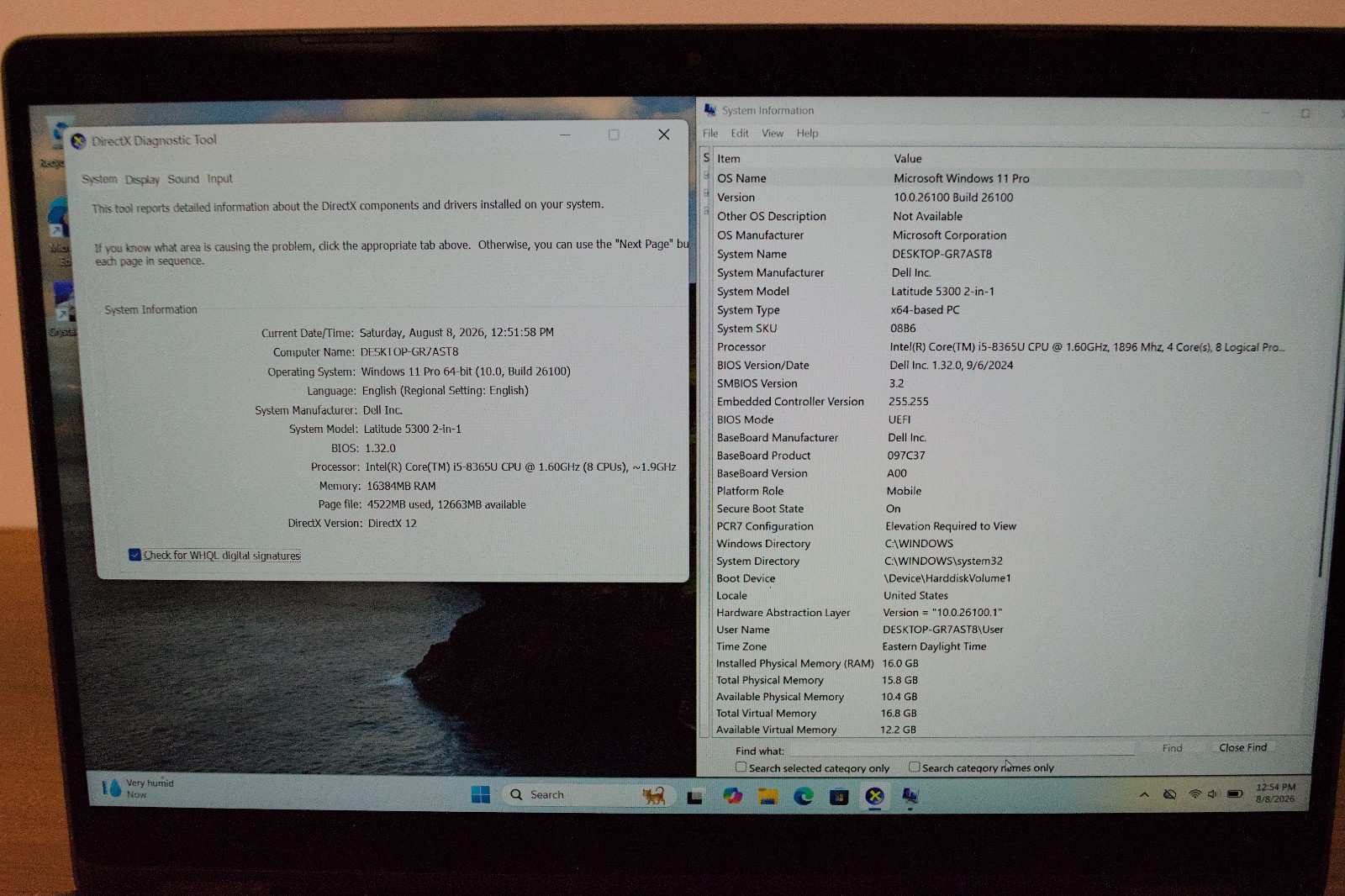The height and width of the screenshot is (896, 1345).
Task: Click the Find button in System Information
Action: point(1172,748)
